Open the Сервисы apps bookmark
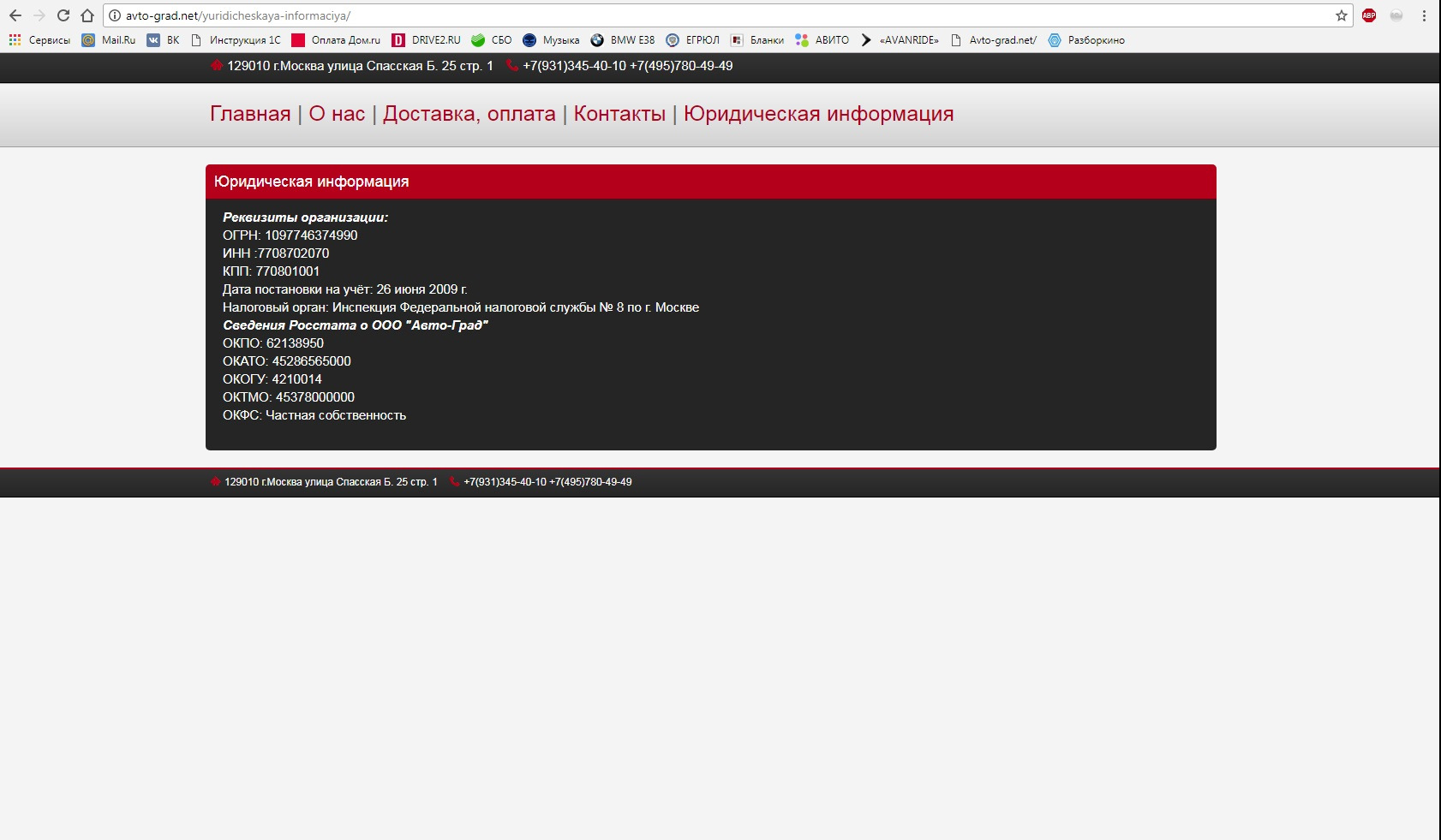The width and height of the screenshot is (1441, 840). 39,40
